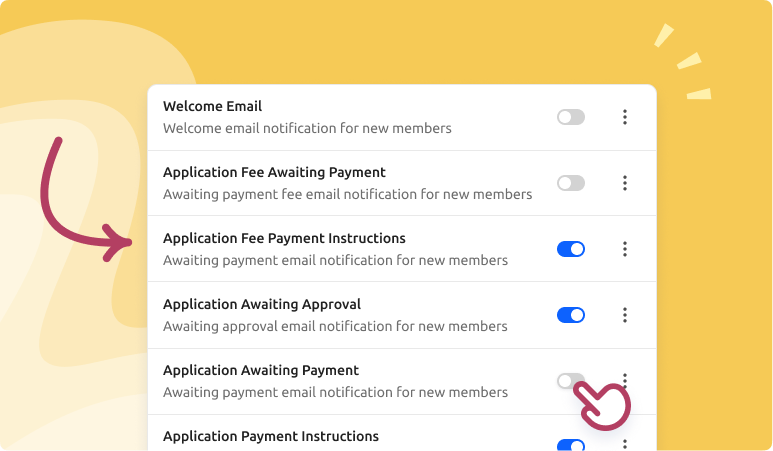Enable the Welcome Email notification toggle
Image resolution: width=773 pixels, height=451 pixels.
click(570, 117)
